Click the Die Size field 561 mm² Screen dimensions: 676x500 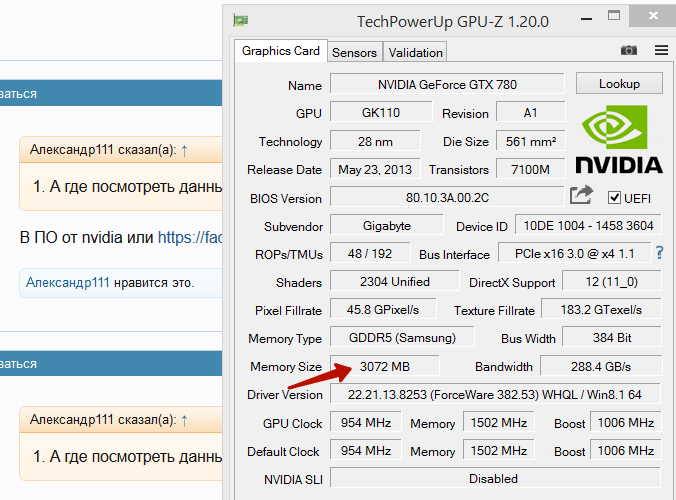(530, 141)
